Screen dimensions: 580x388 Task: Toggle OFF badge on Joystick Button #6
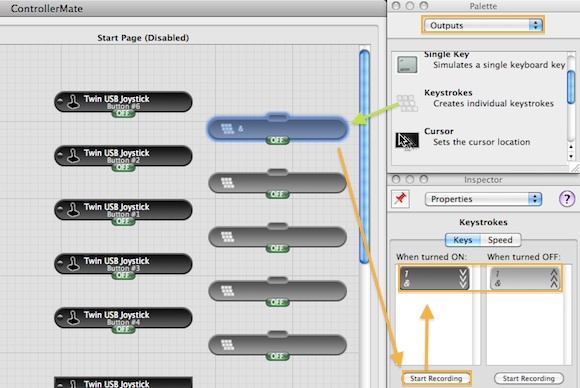click(x=123, y=114)
